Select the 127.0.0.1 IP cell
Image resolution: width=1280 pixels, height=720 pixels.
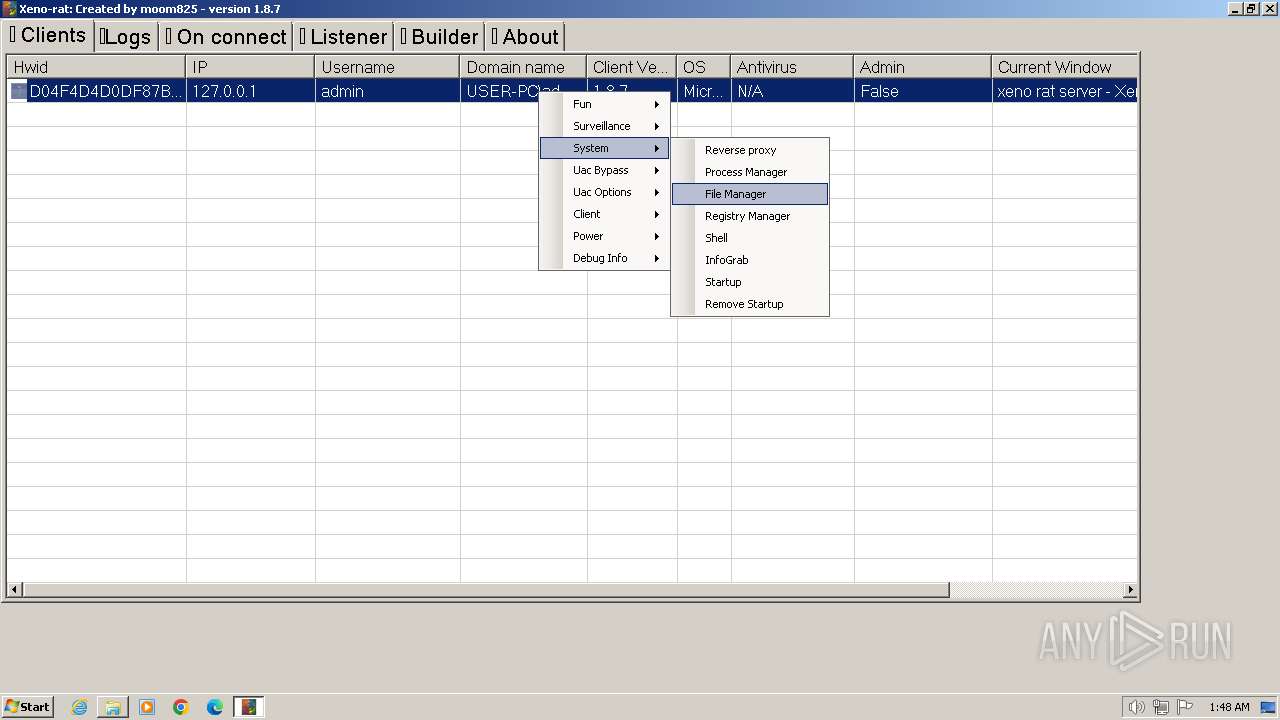point(250,91)
